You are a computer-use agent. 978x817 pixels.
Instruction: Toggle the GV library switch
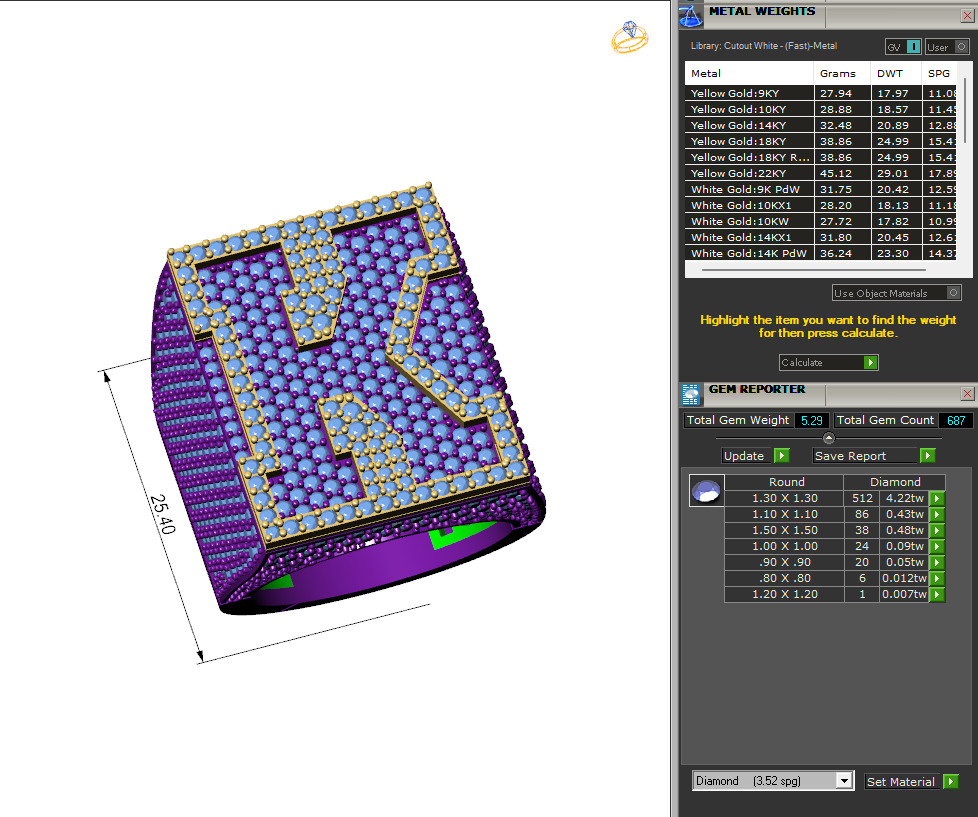[903, 47]
